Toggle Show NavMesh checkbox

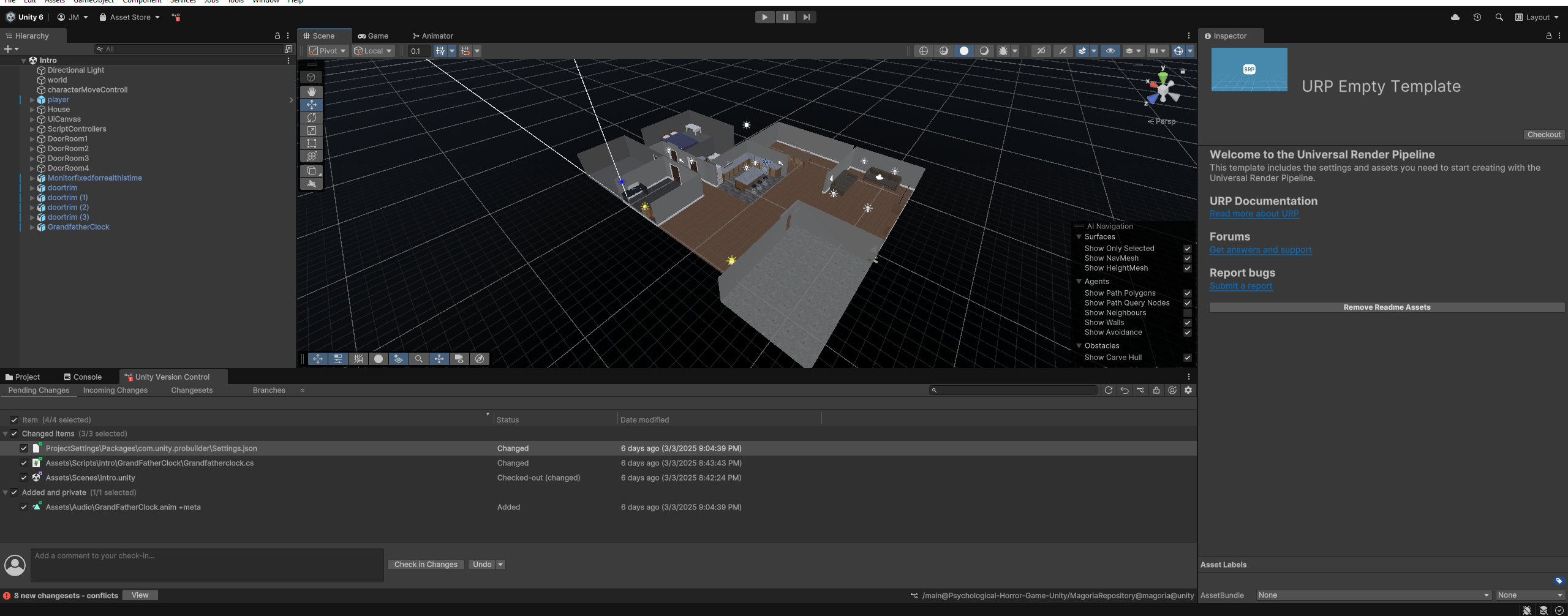pos(1187,258)
